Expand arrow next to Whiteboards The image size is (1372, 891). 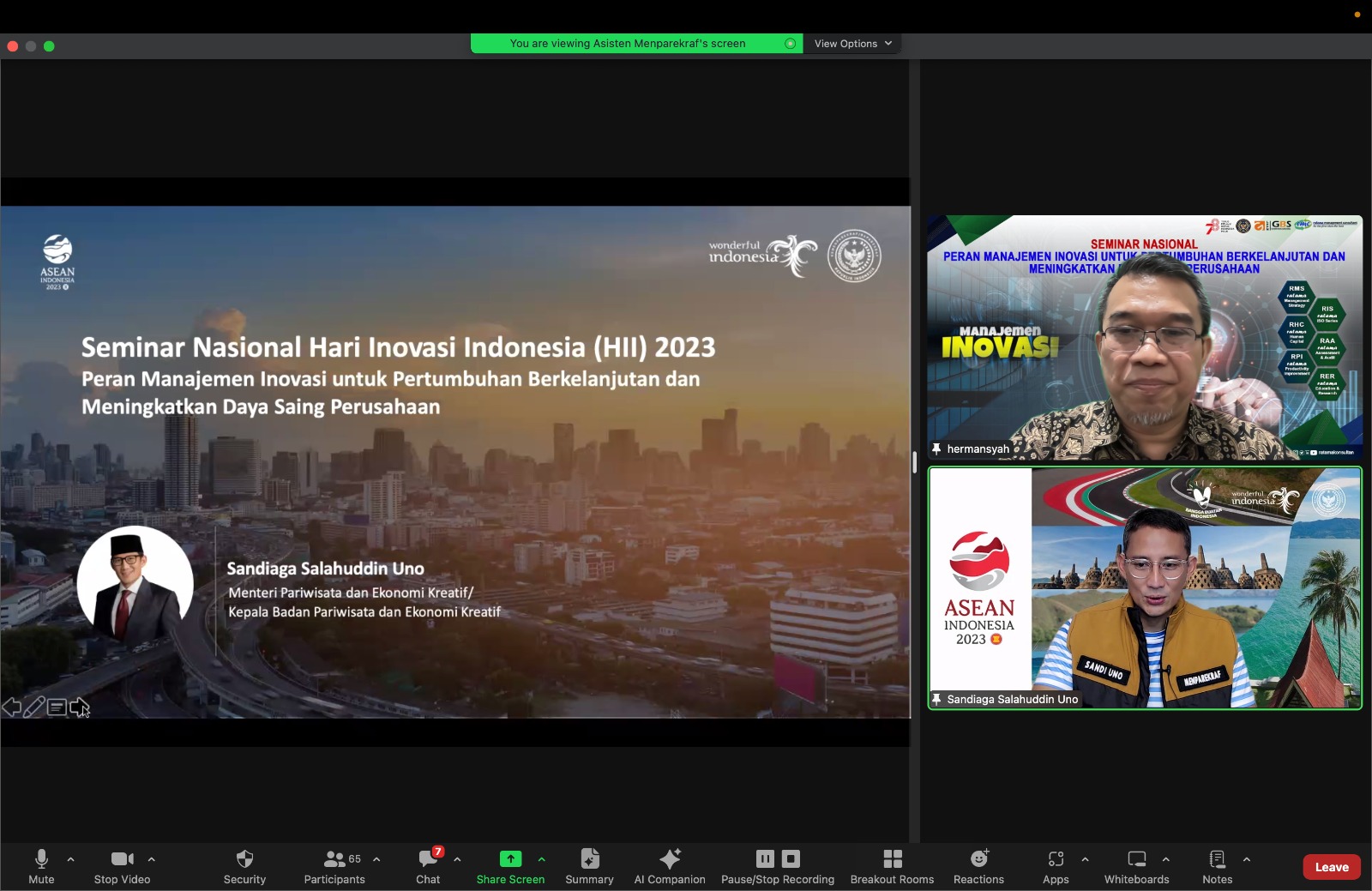pyautogui.click(x=1165, y=858)
